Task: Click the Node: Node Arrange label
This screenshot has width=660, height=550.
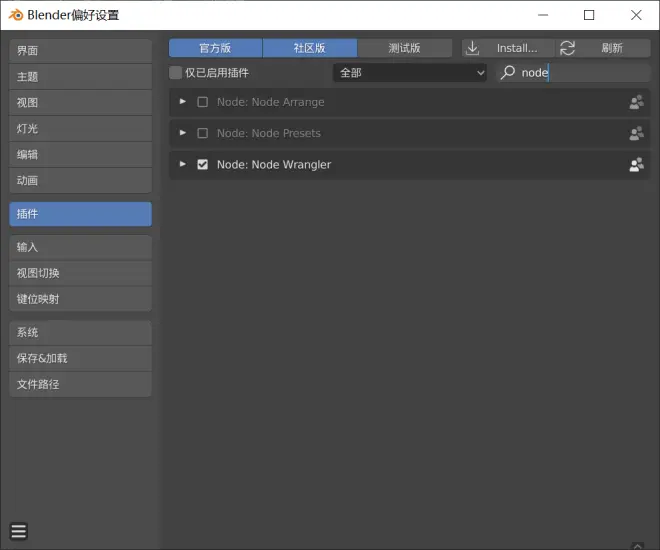Action: point(271,102)
